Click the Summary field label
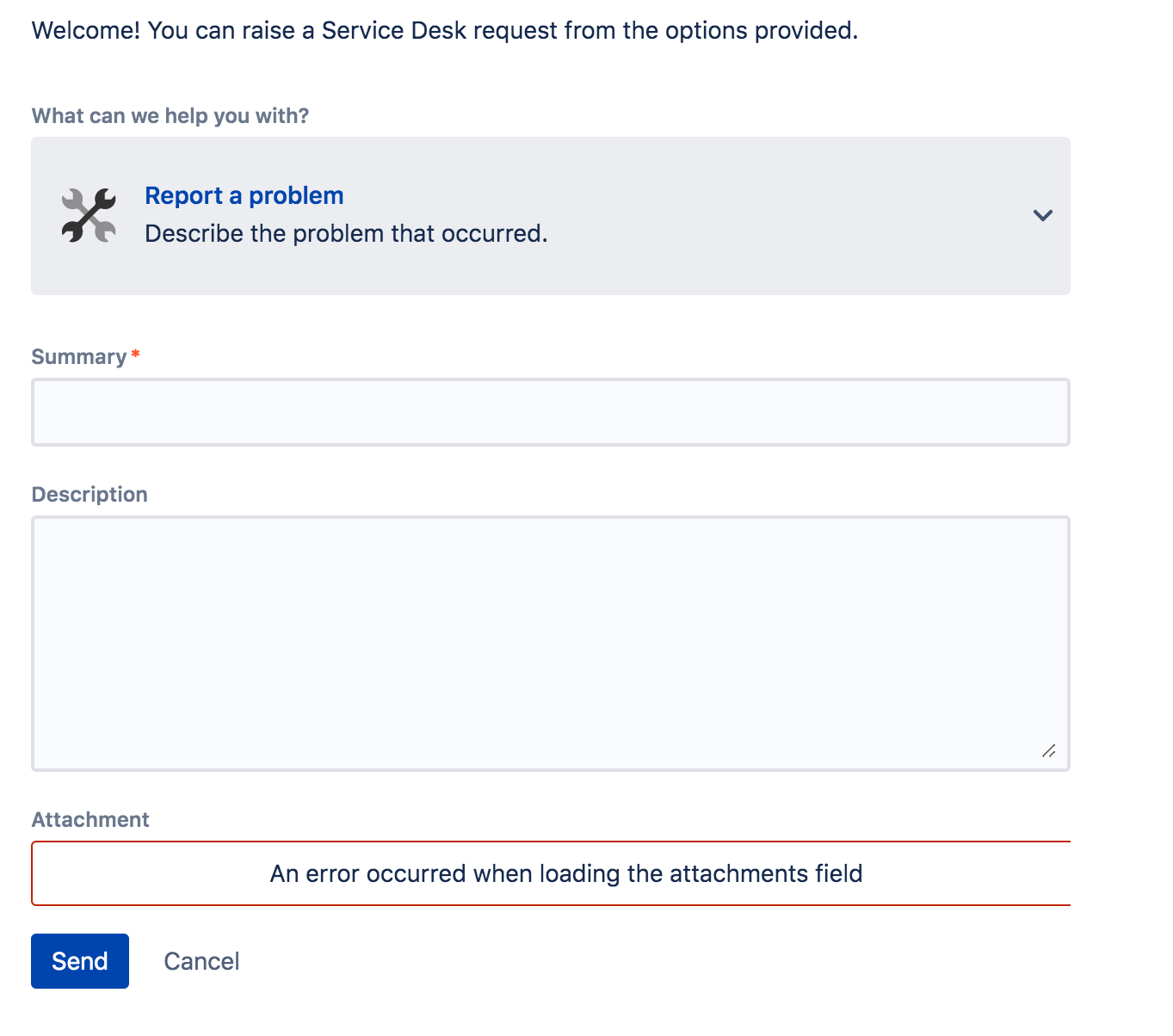This screenshot has width=1173, height=1036. [x=79, y=357]
